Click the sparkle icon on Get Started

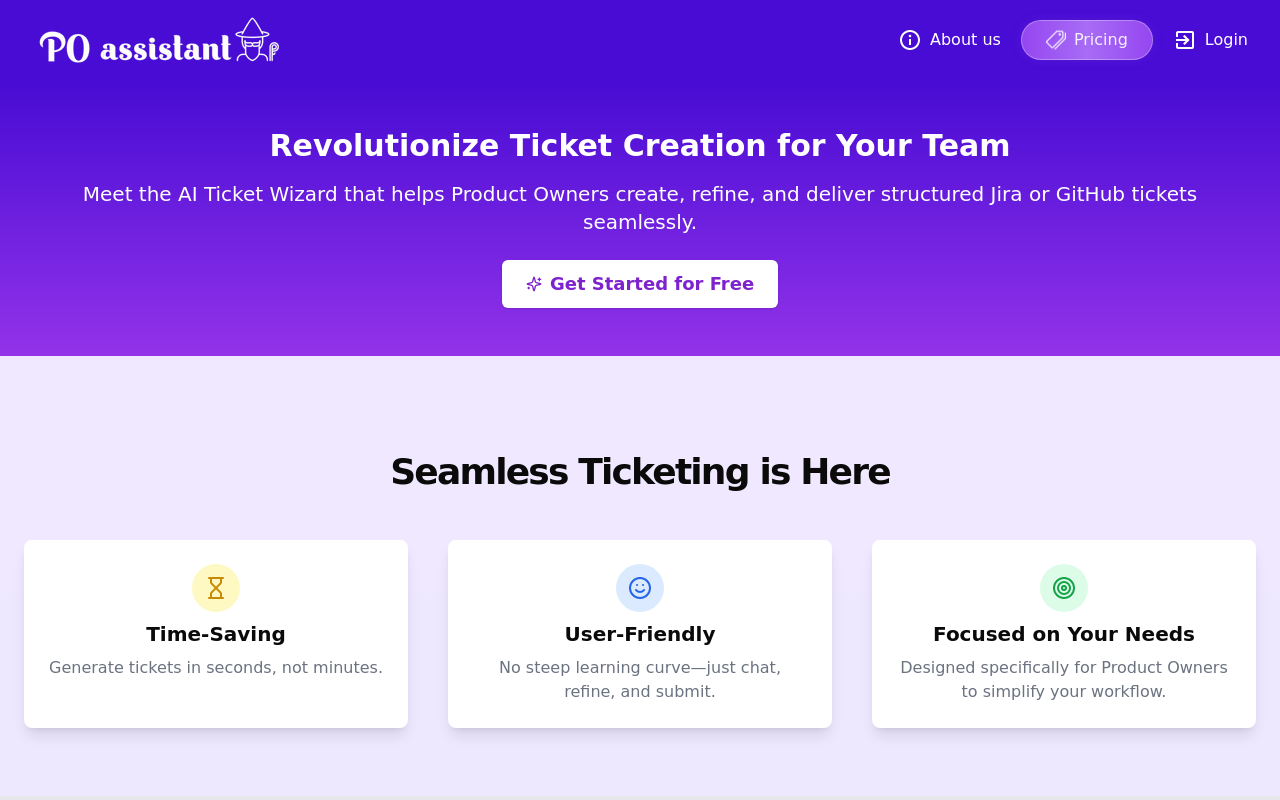[x=534, y=284]
